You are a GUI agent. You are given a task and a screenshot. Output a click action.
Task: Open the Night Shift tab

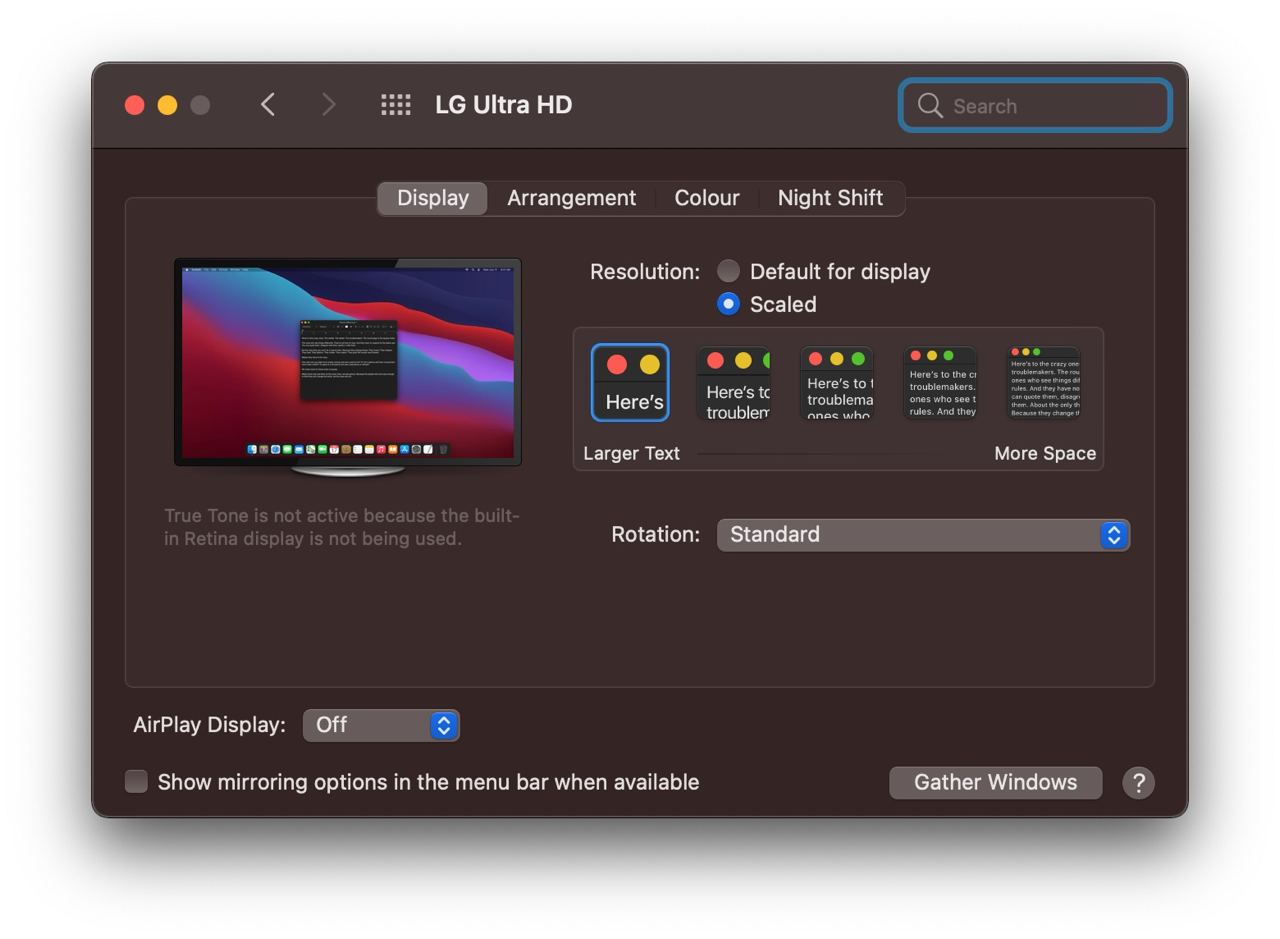point(830,198)
